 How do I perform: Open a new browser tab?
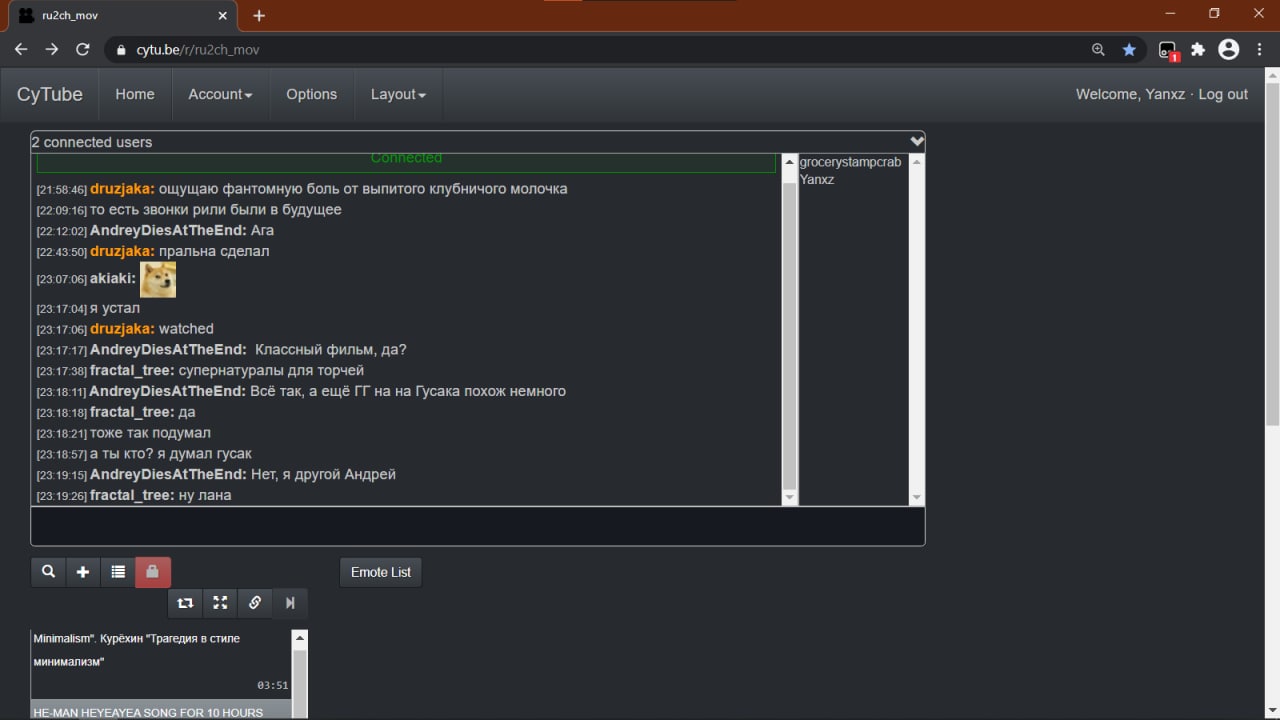[259, 16]
